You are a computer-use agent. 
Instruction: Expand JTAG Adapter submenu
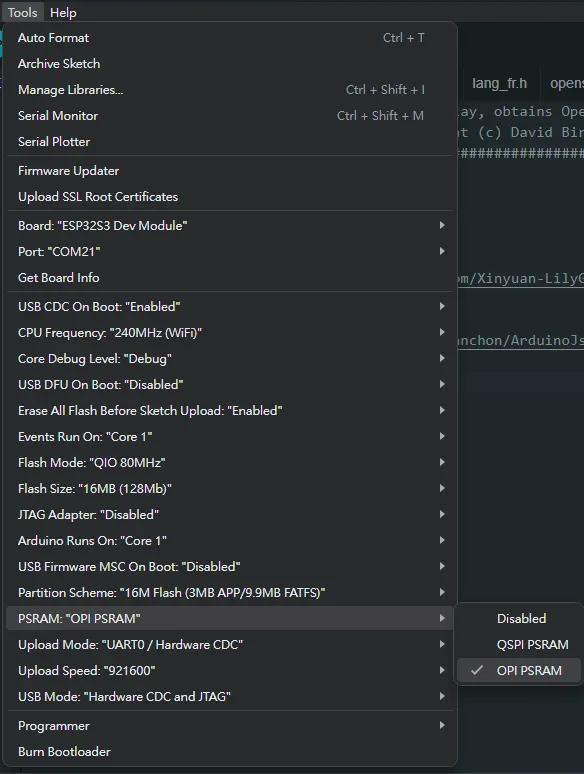tap(230, 515)
